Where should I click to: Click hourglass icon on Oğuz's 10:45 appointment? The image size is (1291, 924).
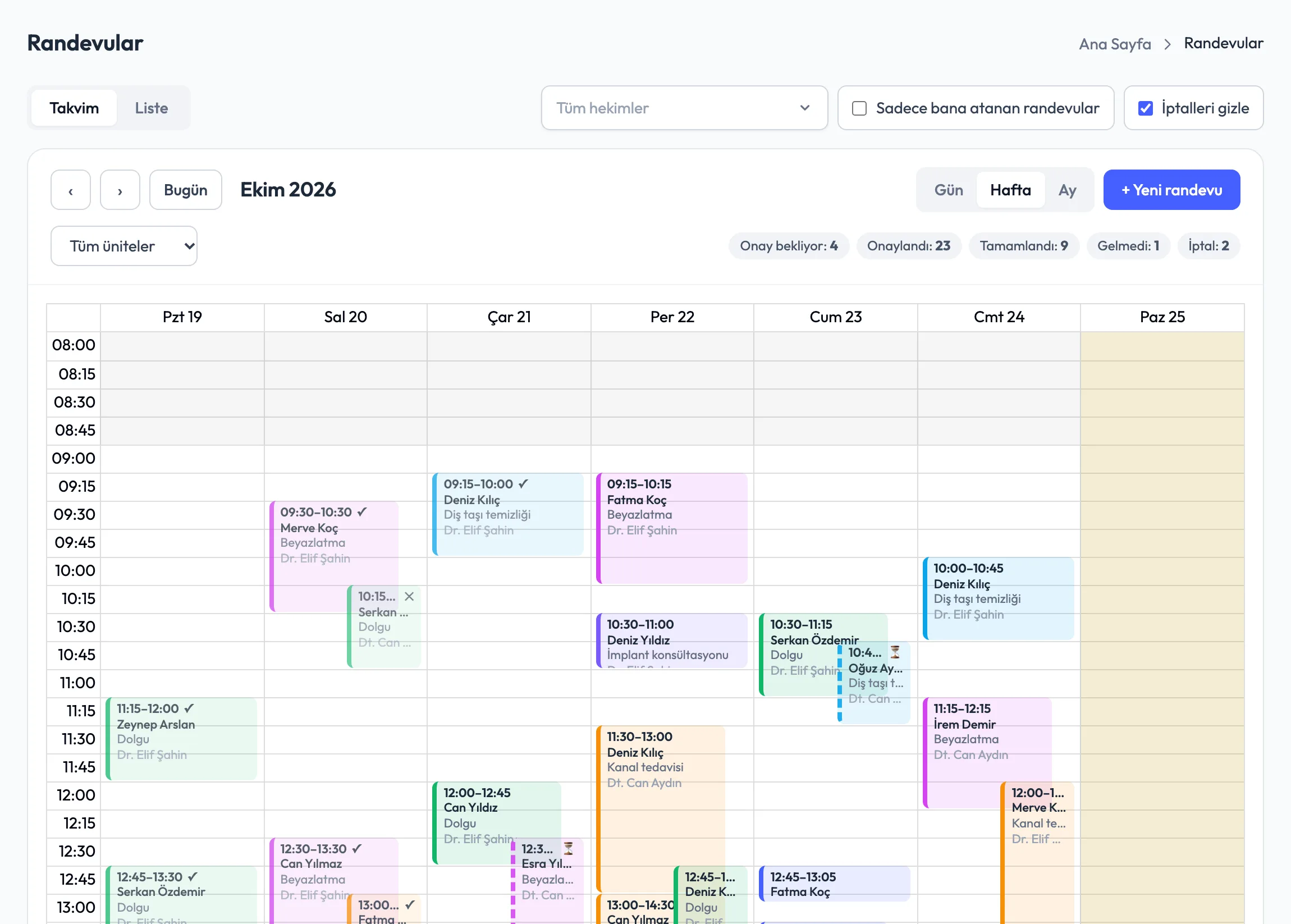tap(895, 652)
